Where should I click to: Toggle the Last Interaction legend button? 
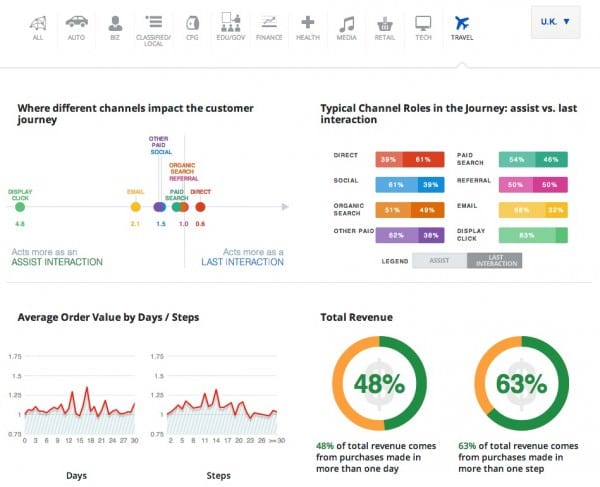tap(496, 260)
